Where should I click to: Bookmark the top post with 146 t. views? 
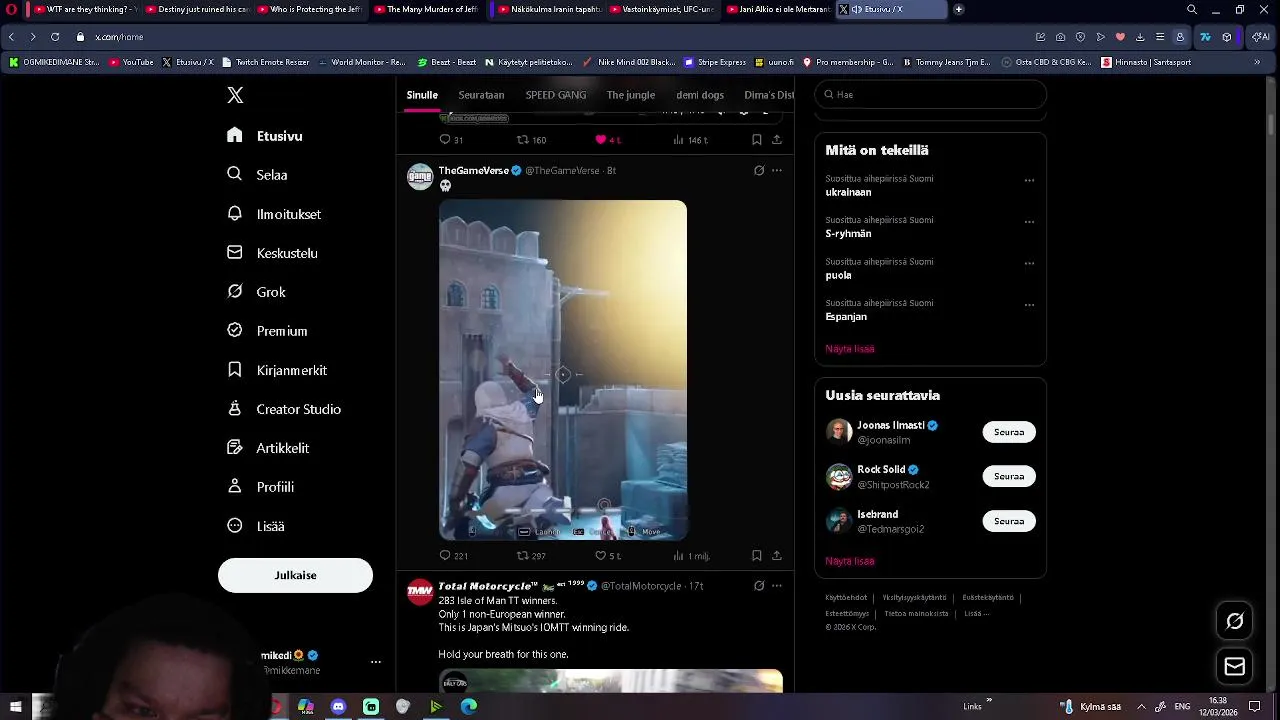[757, 140]
